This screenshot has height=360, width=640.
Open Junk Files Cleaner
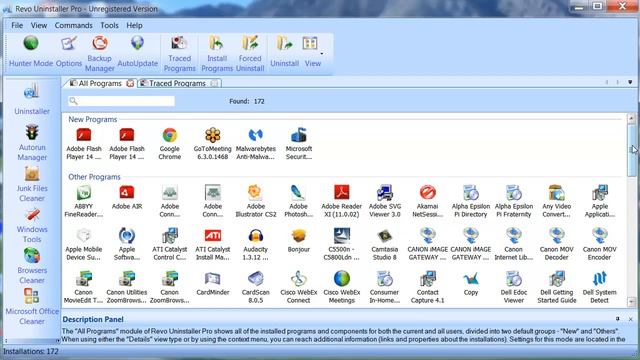pyautogui.click(x=32, y=184)
